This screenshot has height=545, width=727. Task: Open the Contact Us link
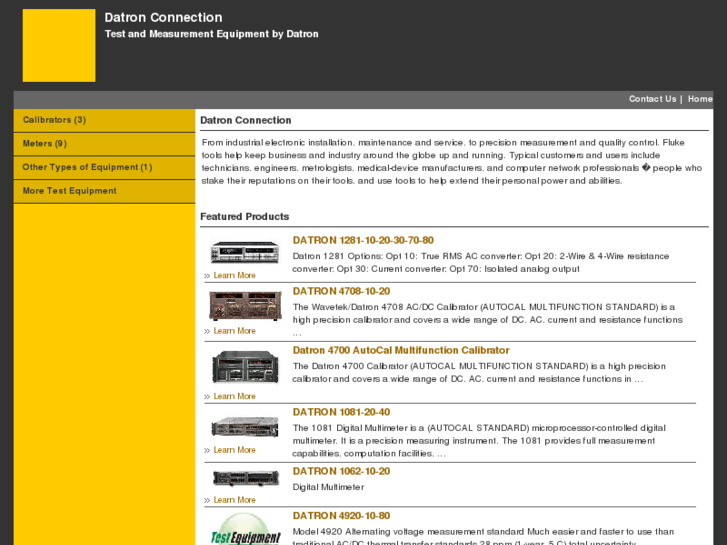tap(652, 99)
